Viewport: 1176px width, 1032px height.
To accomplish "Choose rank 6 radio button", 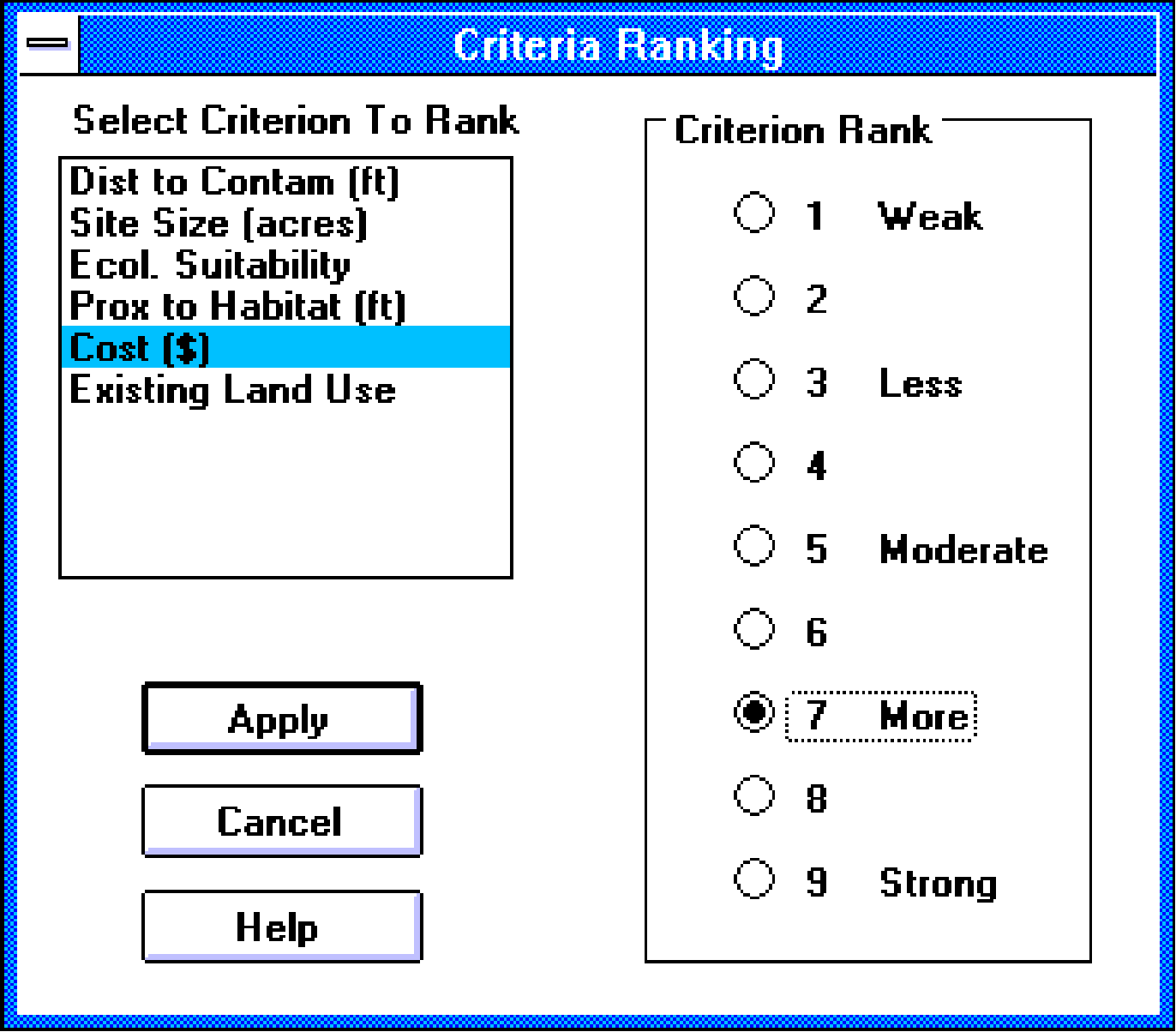I will tap(755, 630).
